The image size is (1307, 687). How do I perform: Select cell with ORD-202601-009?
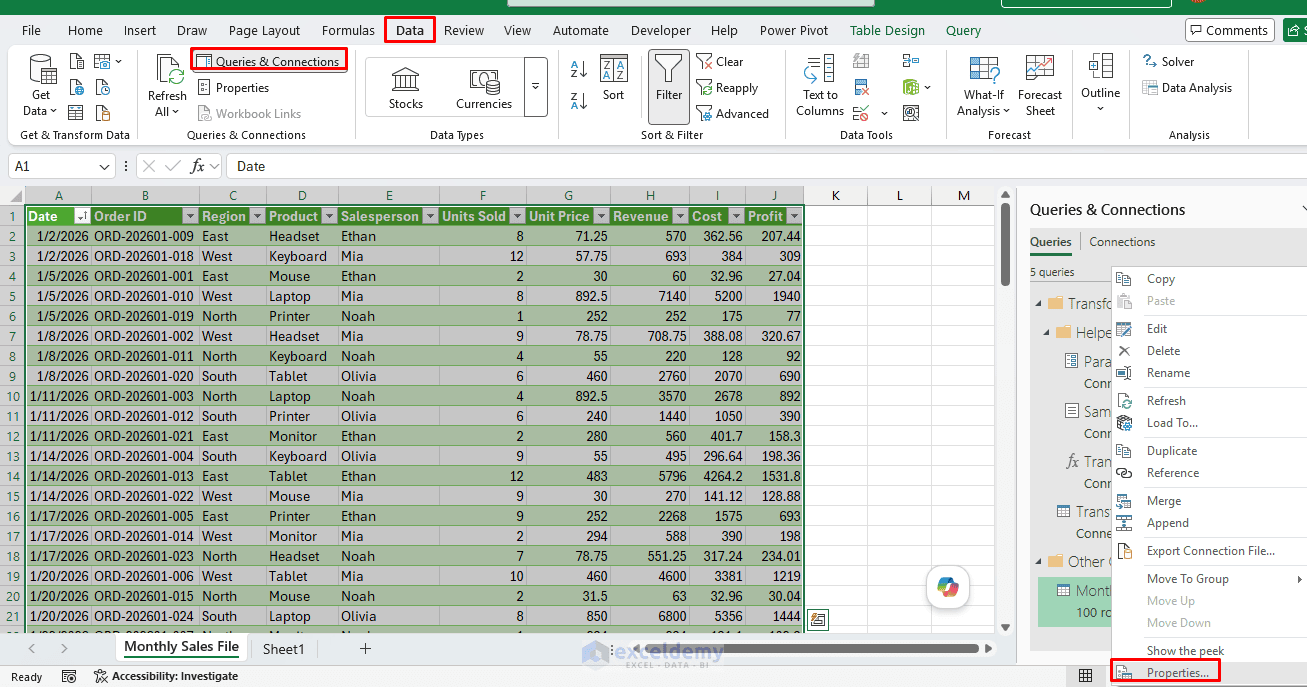(145, 236)
